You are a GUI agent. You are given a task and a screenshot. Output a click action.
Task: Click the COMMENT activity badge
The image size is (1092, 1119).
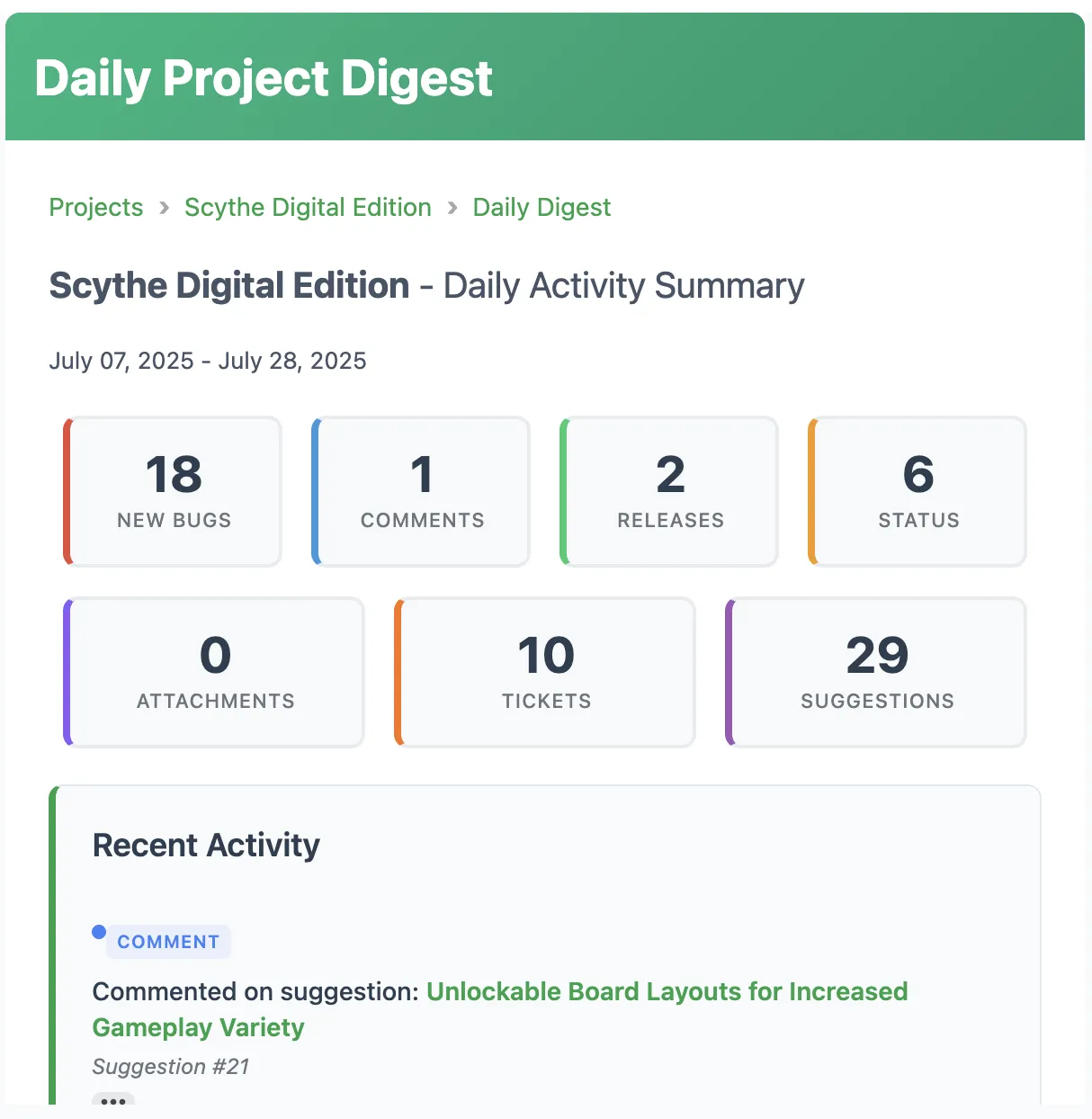pos(168,942)
